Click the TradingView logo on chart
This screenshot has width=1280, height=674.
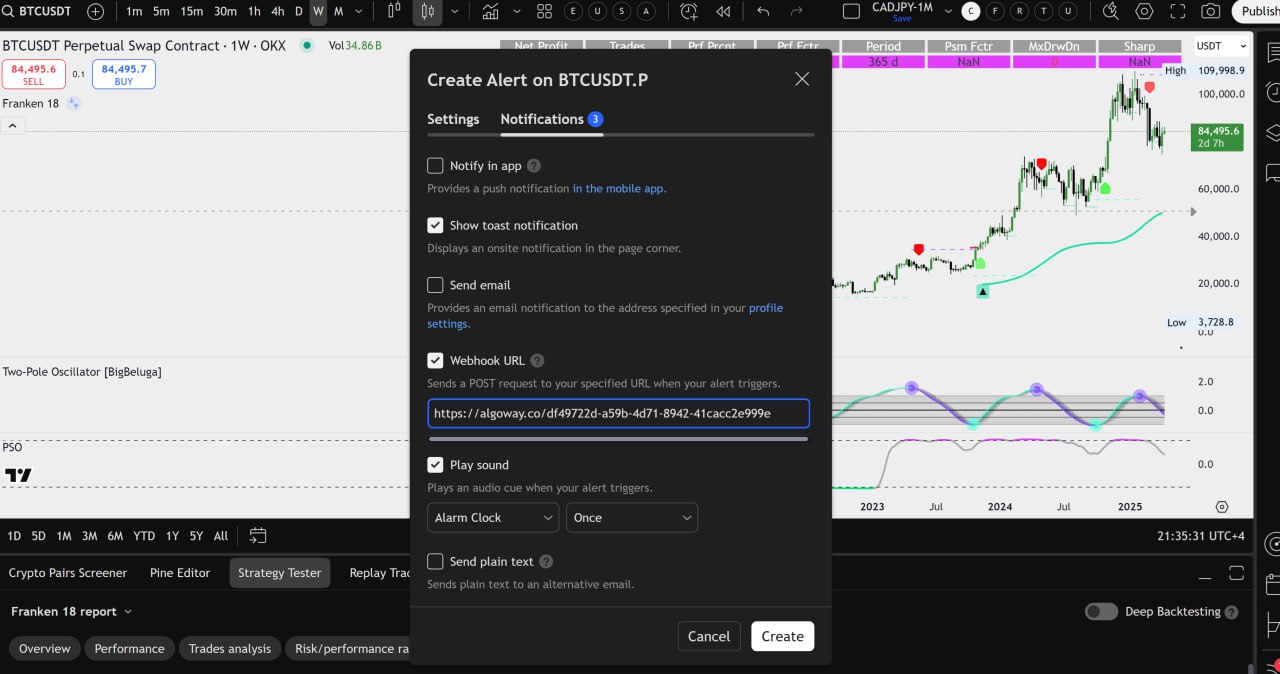18,475
